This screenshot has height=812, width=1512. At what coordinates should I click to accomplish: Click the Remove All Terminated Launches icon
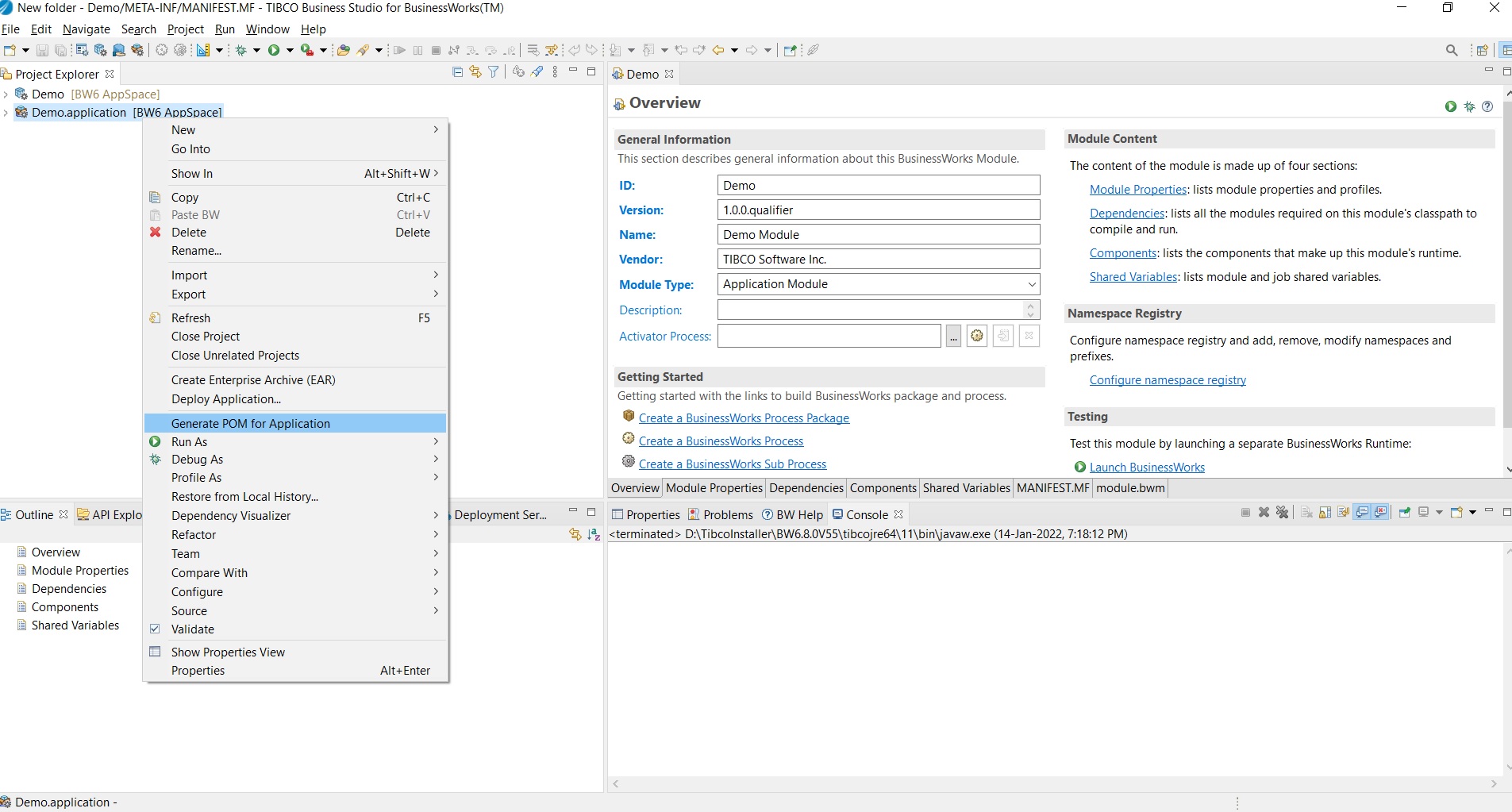[x=1282, y=513]
